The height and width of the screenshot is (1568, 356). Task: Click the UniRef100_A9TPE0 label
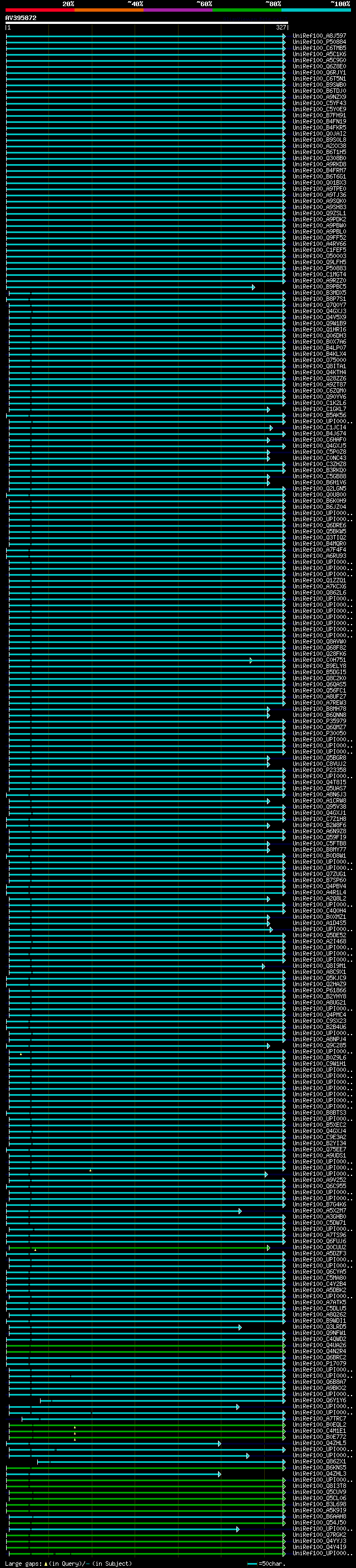pyautogui.click(x=319, y=189)
